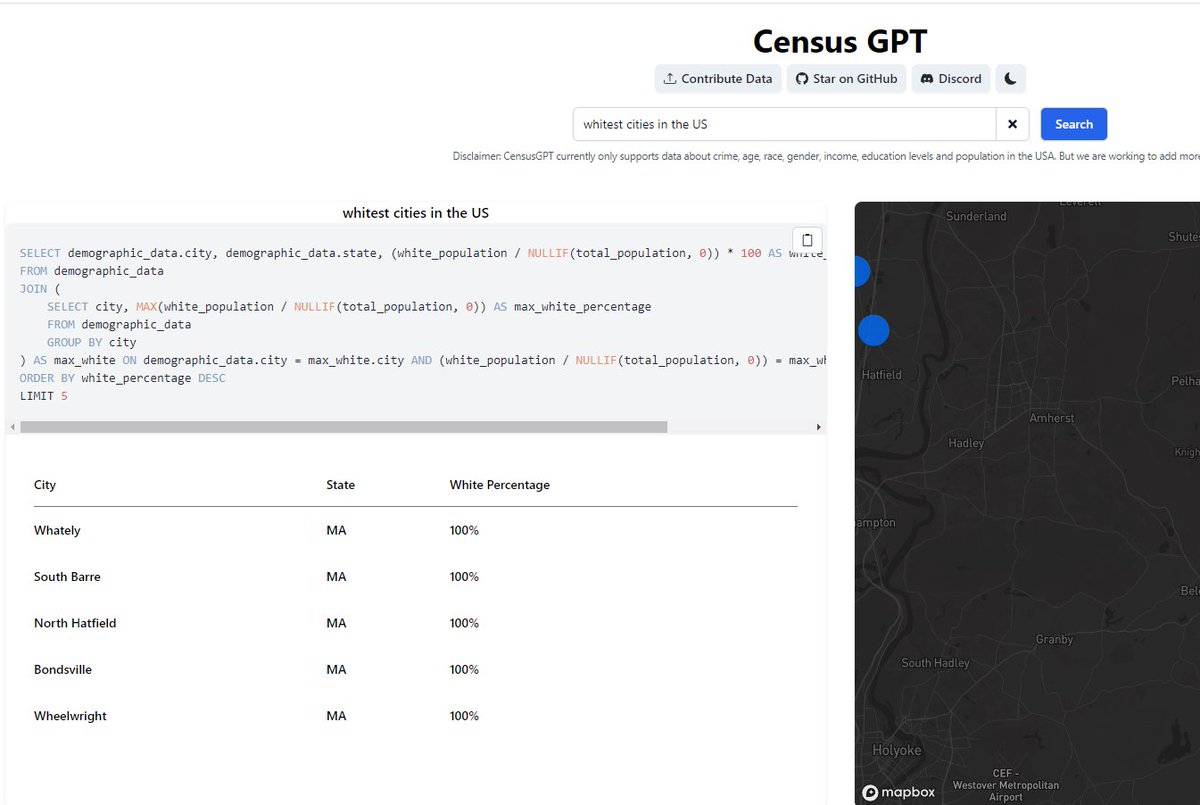
Task: Select the South Barre city cell
Action: [x=67, y=577]
